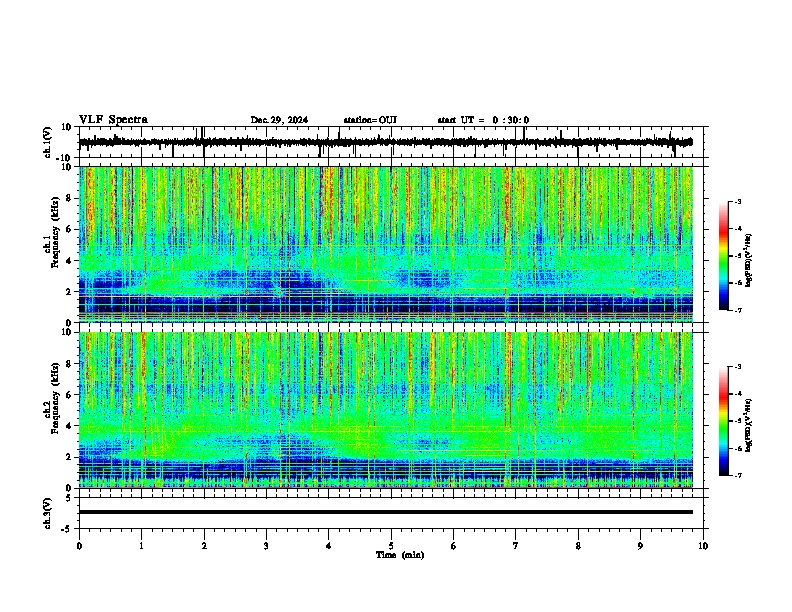
Task: Click the time axis tick label "0"
Action: pos(79,546)
